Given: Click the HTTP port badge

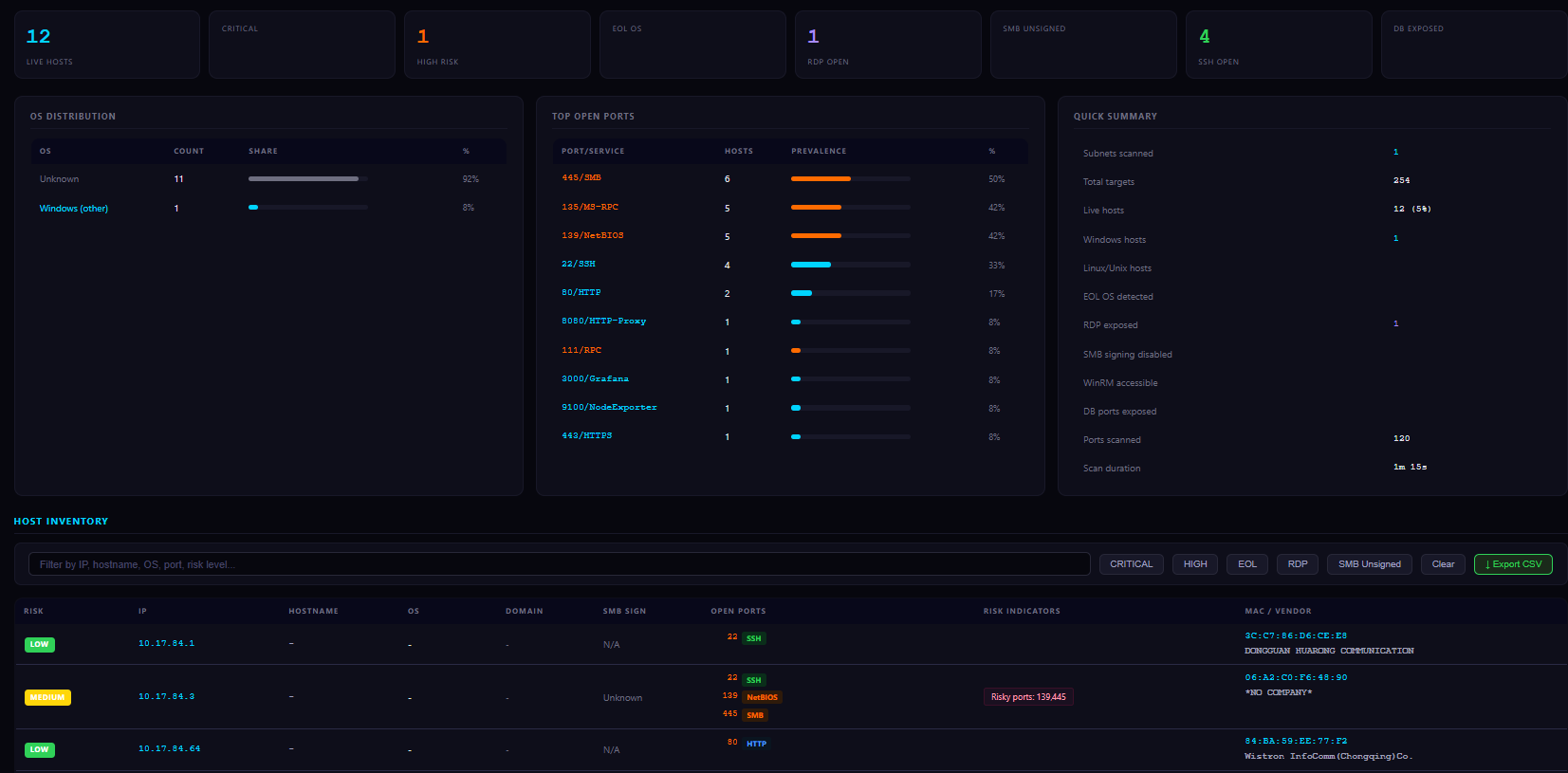Looking at the screenshot, I should click(756, 744).
